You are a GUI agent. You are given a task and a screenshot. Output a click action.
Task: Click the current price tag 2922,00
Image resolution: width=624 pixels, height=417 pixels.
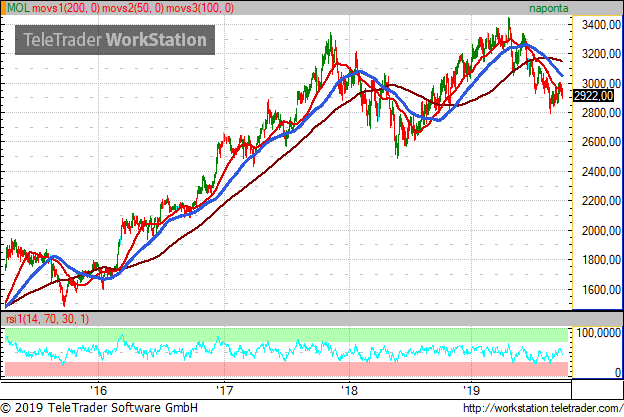point(593,95)
